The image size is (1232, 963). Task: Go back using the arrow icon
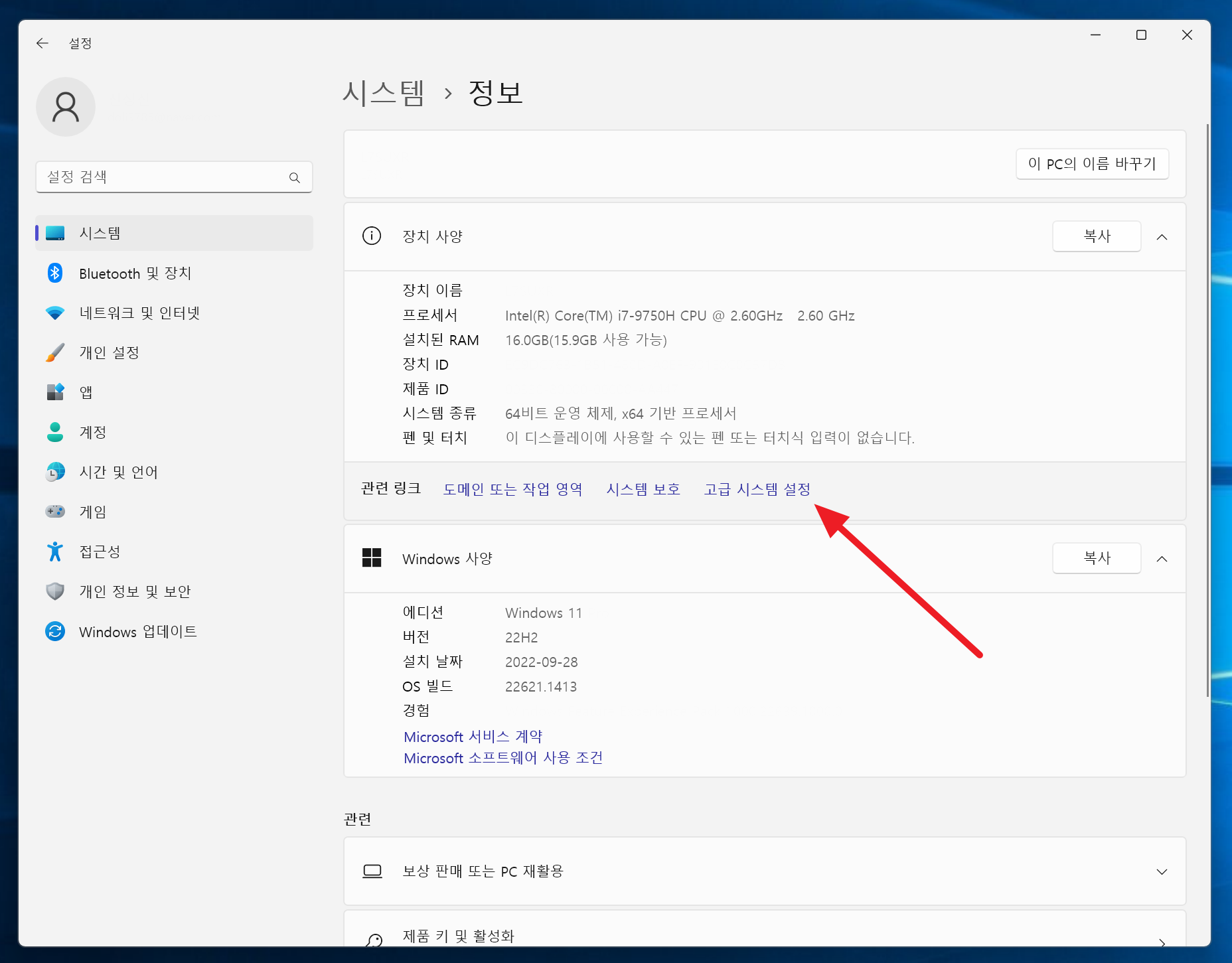click(x=42, y=43)
